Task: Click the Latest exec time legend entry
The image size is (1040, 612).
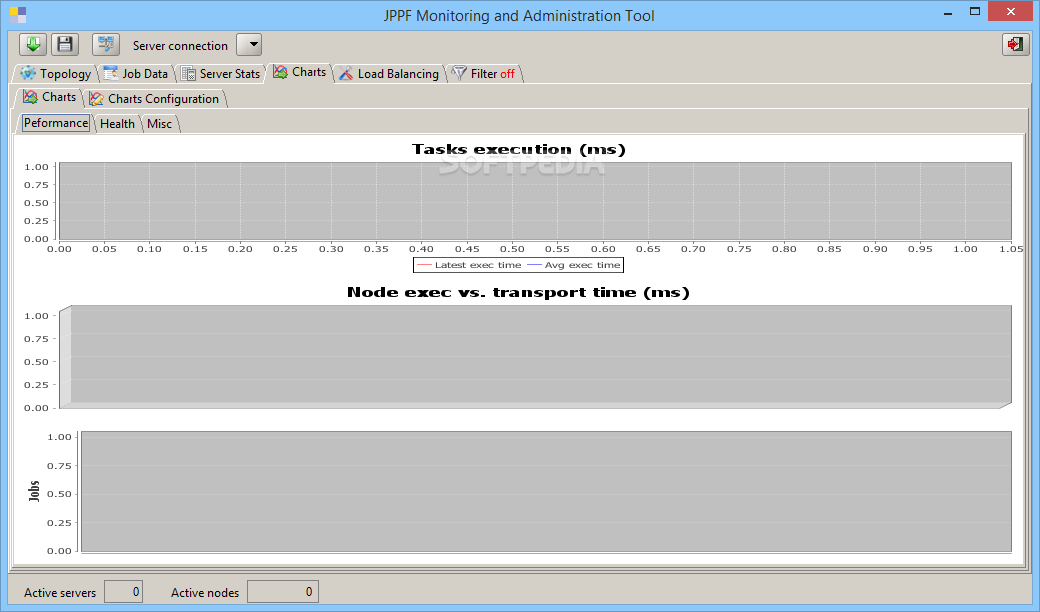Action: click(469, 265)
